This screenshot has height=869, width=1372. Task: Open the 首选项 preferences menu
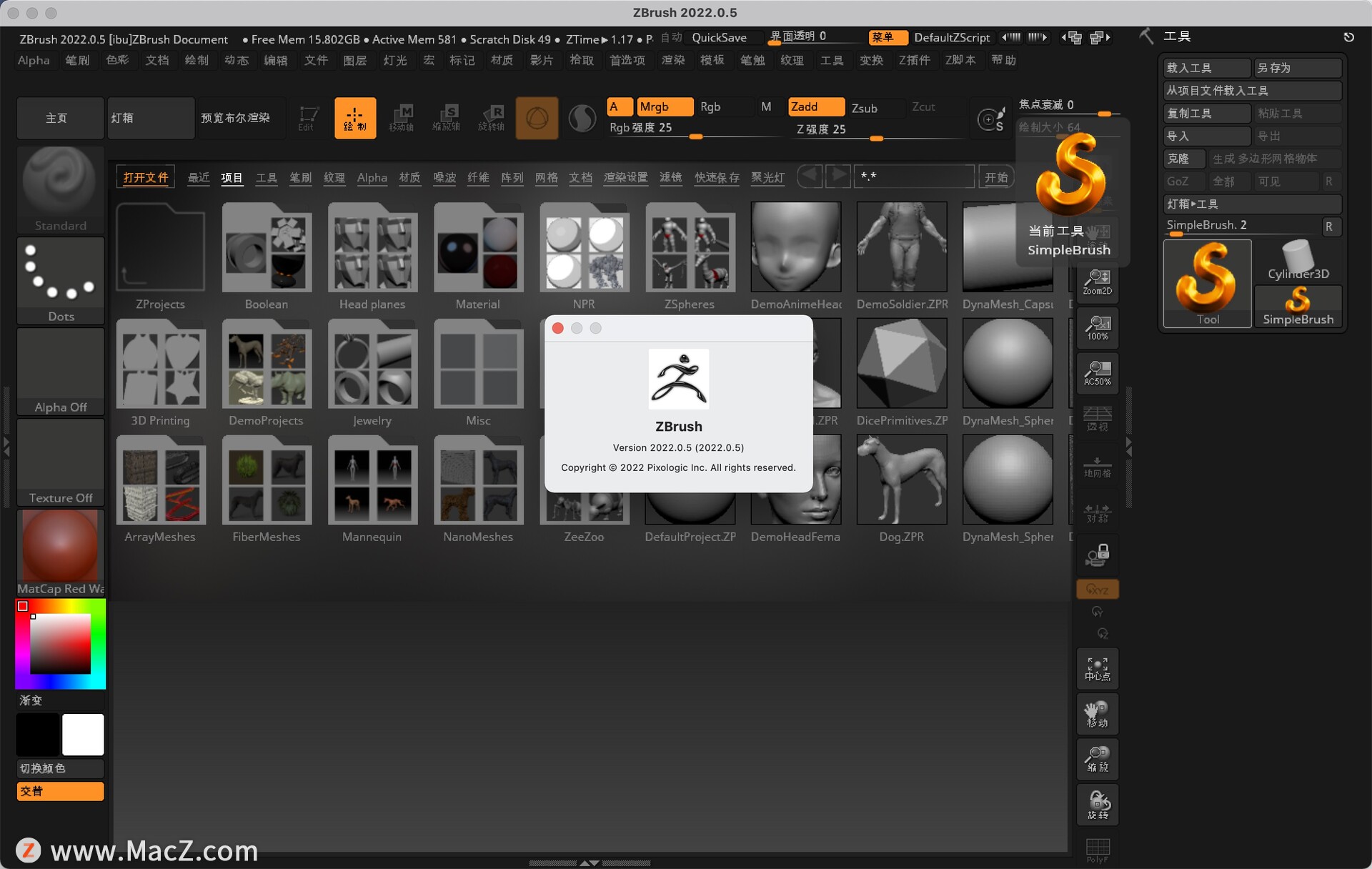(x=627, y=60)
